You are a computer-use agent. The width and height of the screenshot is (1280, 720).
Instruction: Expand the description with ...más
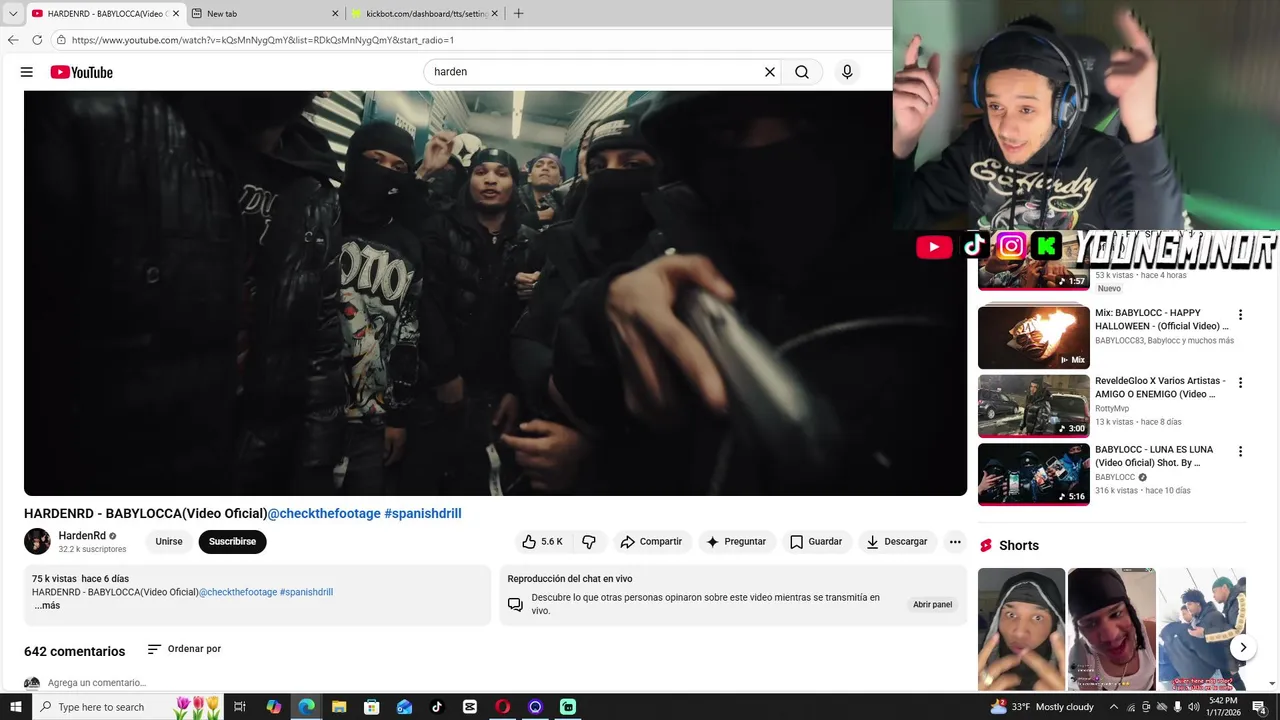[x=47, y=605]
